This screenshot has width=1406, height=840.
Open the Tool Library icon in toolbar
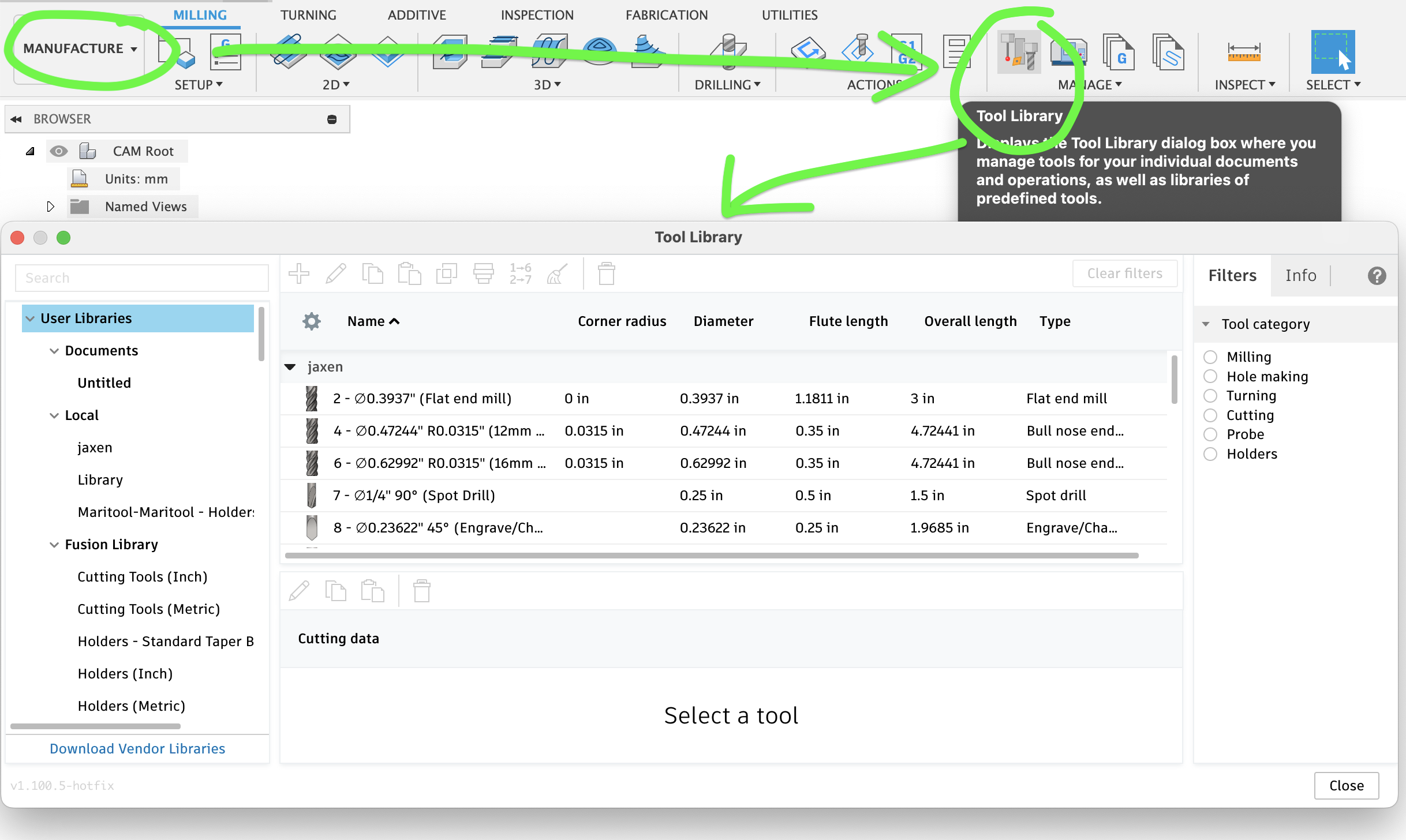click(1019, 52)
